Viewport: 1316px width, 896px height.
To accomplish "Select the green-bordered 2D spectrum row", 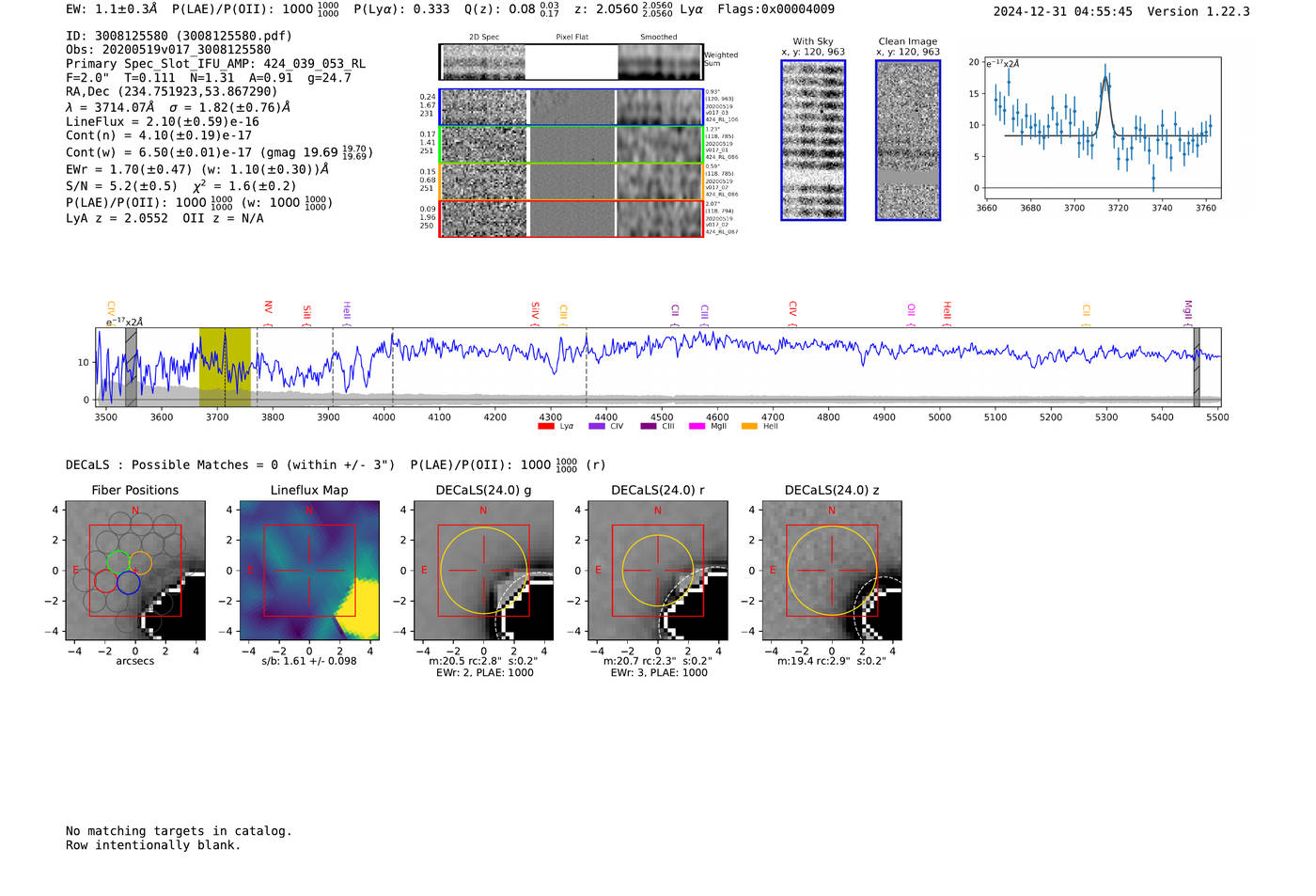I will point(572,144).
